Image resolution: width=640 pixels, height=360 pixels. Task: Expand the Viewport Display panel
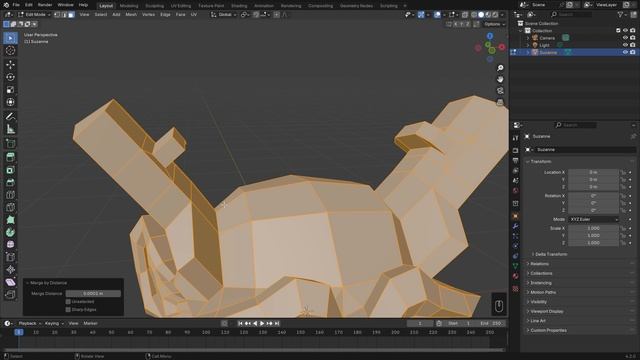click(547, 311)
